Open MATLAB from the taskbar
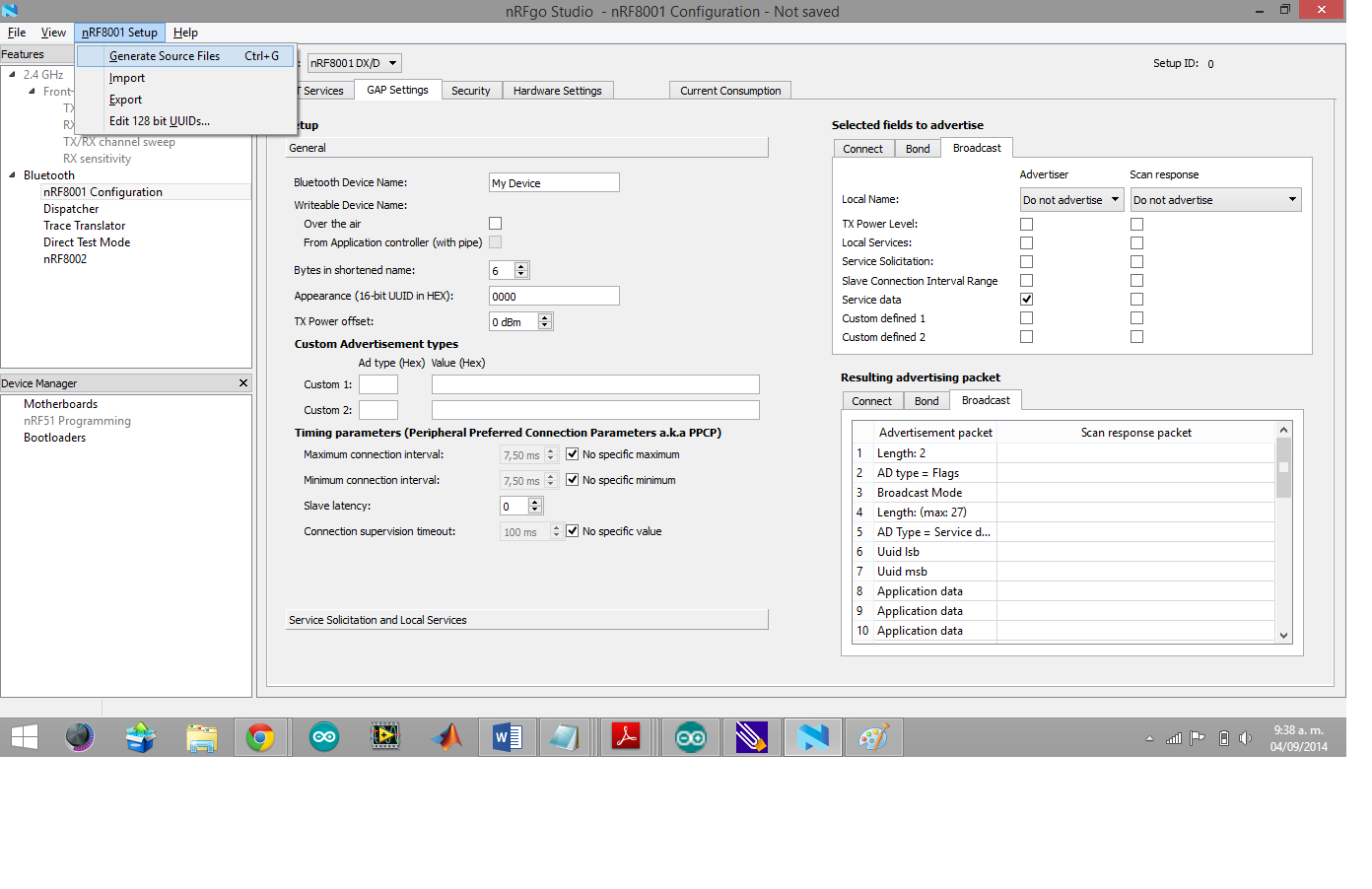This screenshot has width=1372, height=889. pyautogui.click(x=446, y=737)
